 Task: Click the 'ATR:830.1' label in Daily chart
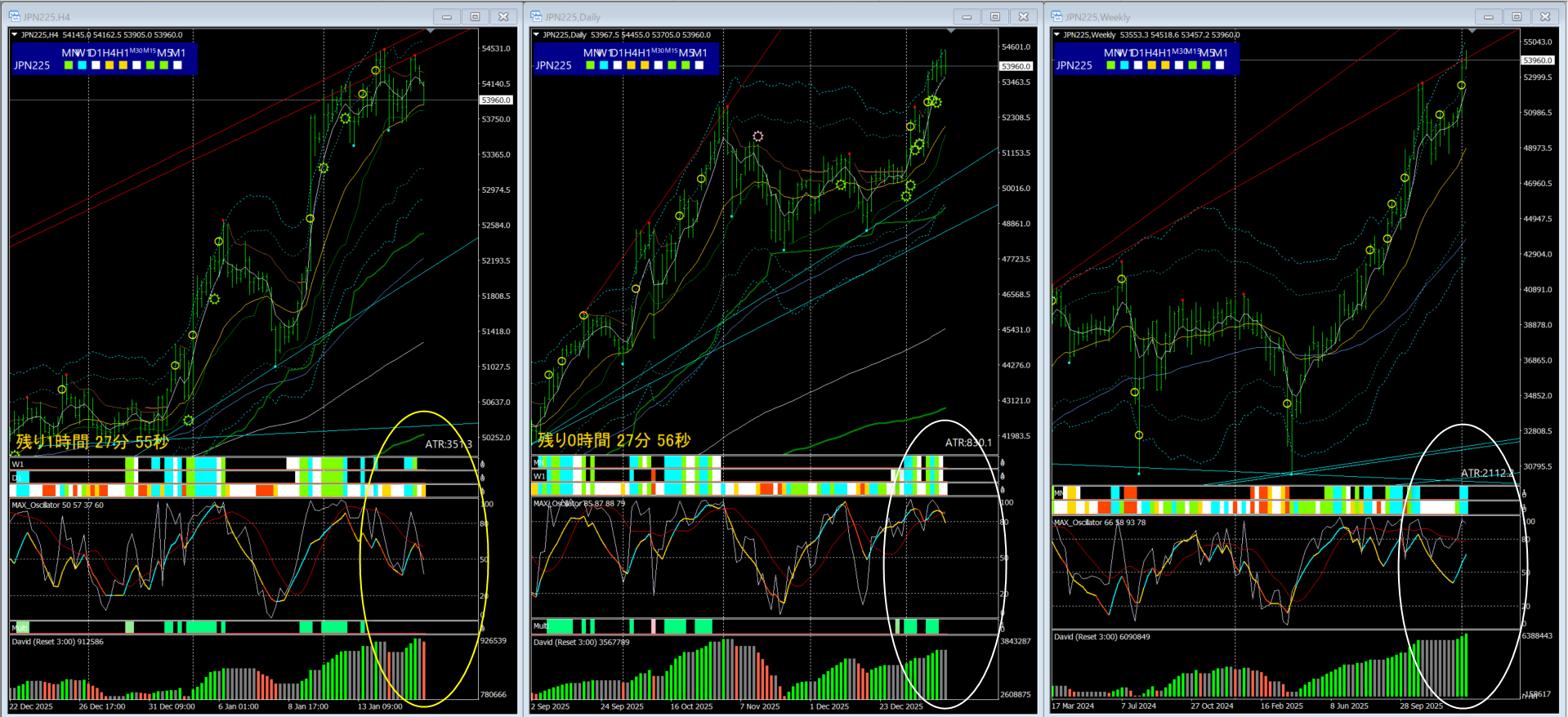click(968, 443)
